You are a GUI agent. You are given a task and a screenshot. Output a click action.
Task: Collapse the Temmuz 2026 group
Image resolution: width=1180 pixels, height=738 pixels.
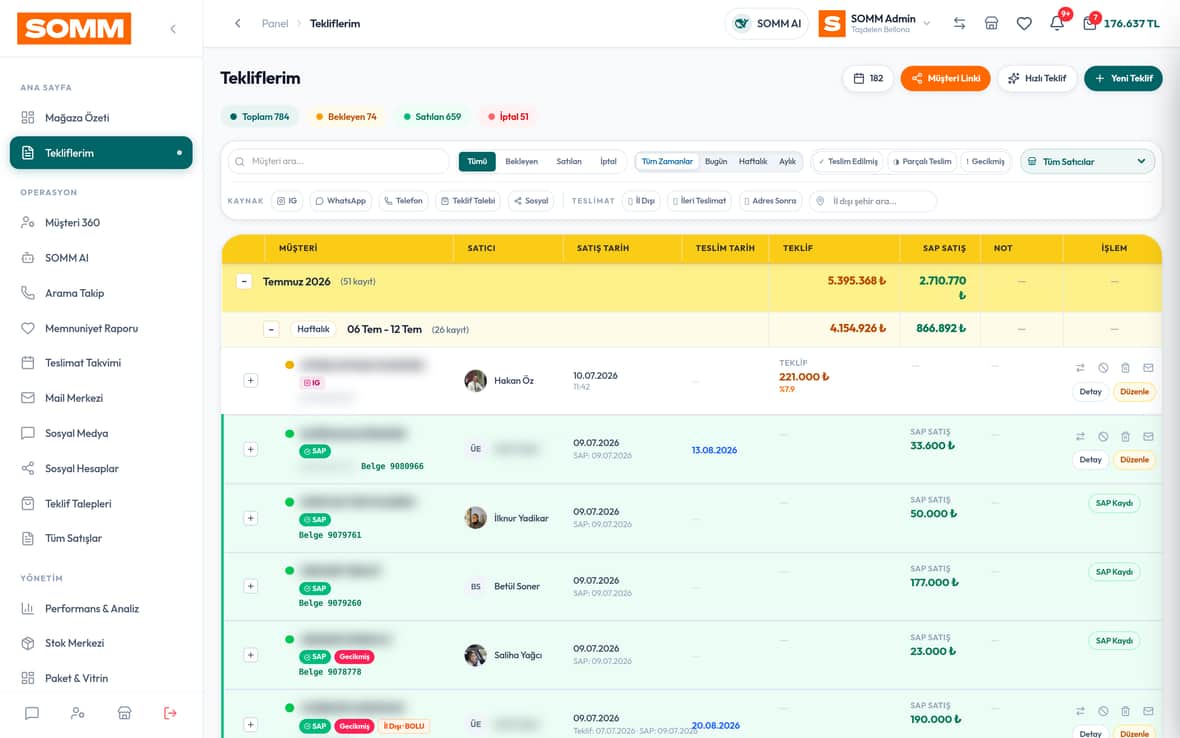pyautogui.click(x=244, y=281)
